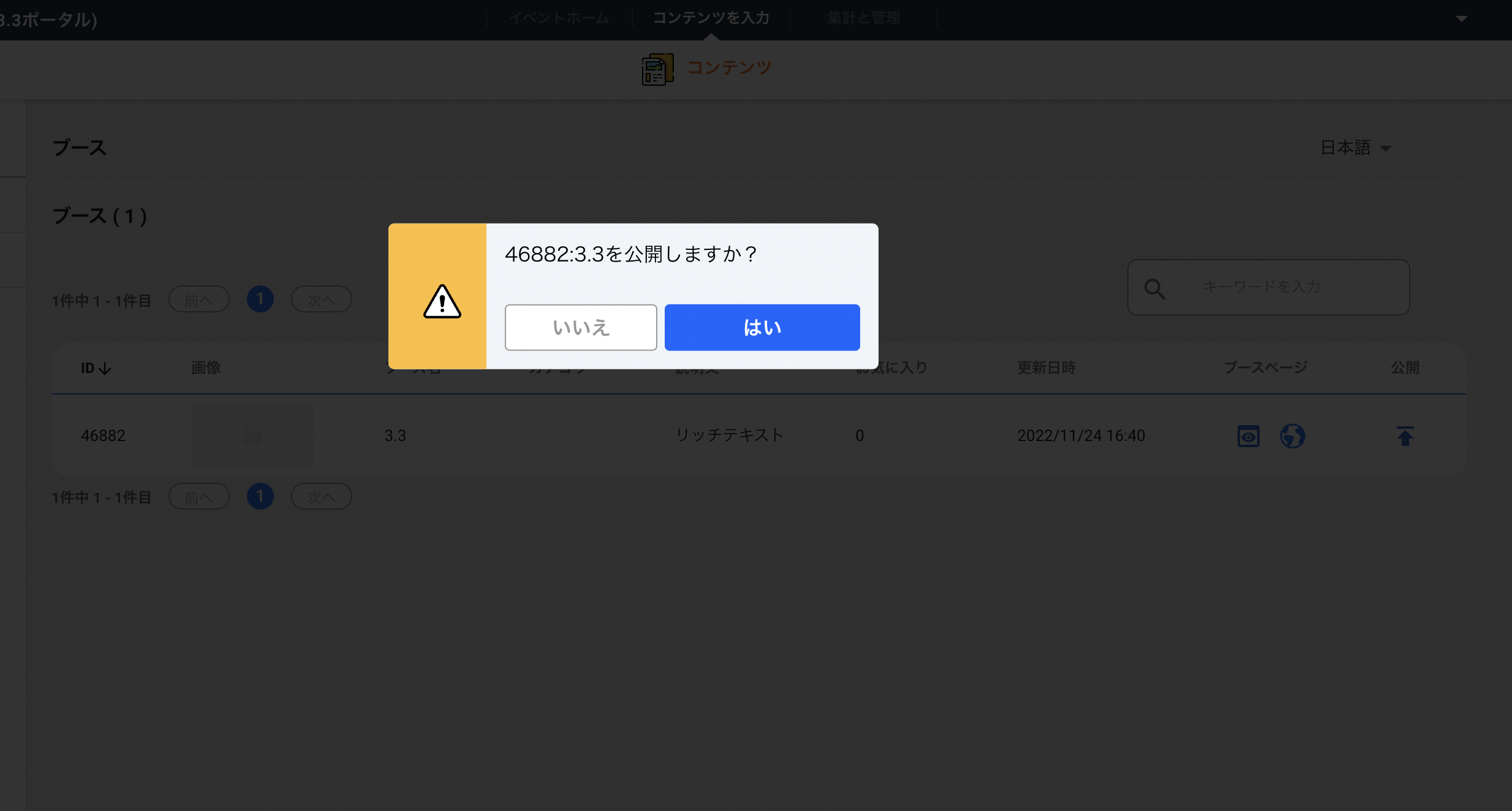
Task: Select the コンテンツを入力 tab
Action: coord(711,18)
